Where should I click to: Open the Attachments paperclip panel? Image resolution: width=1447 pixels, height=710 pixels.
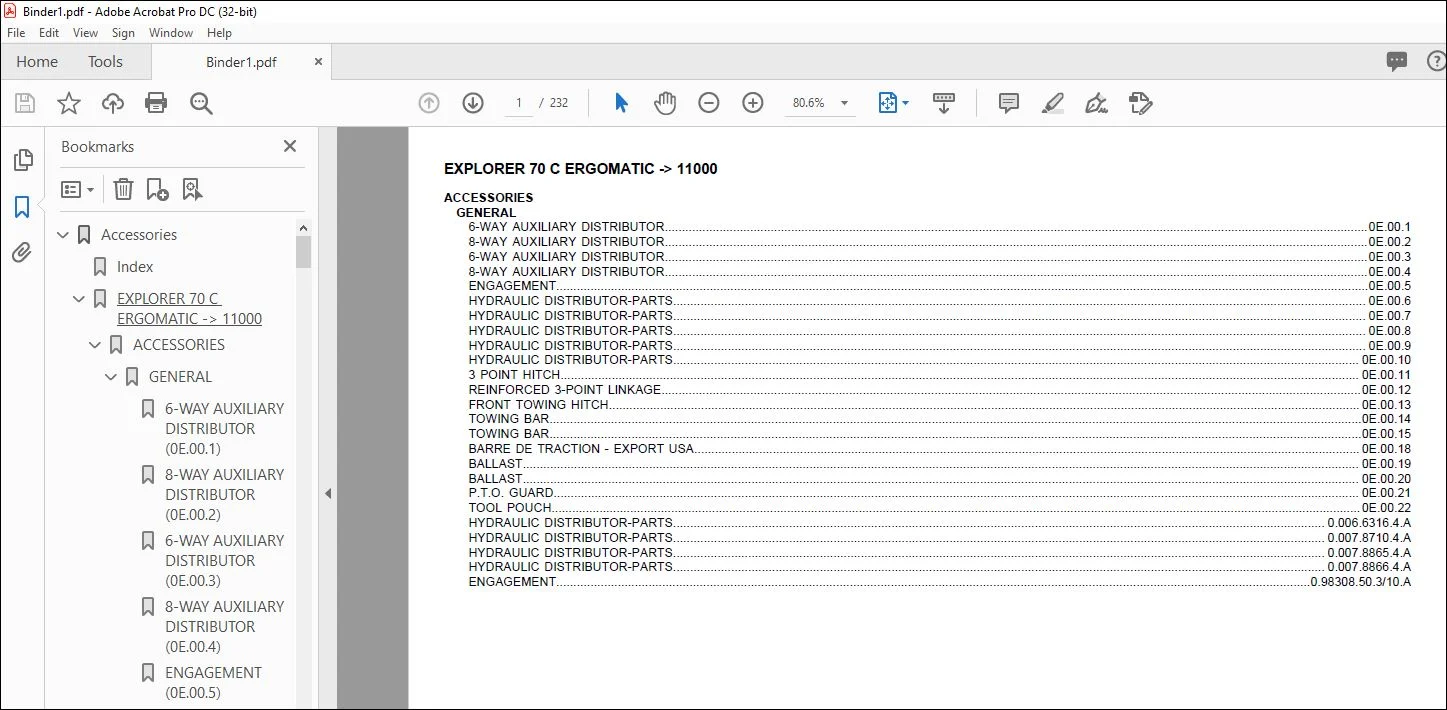pyautogui.click(x=22, y=253)
